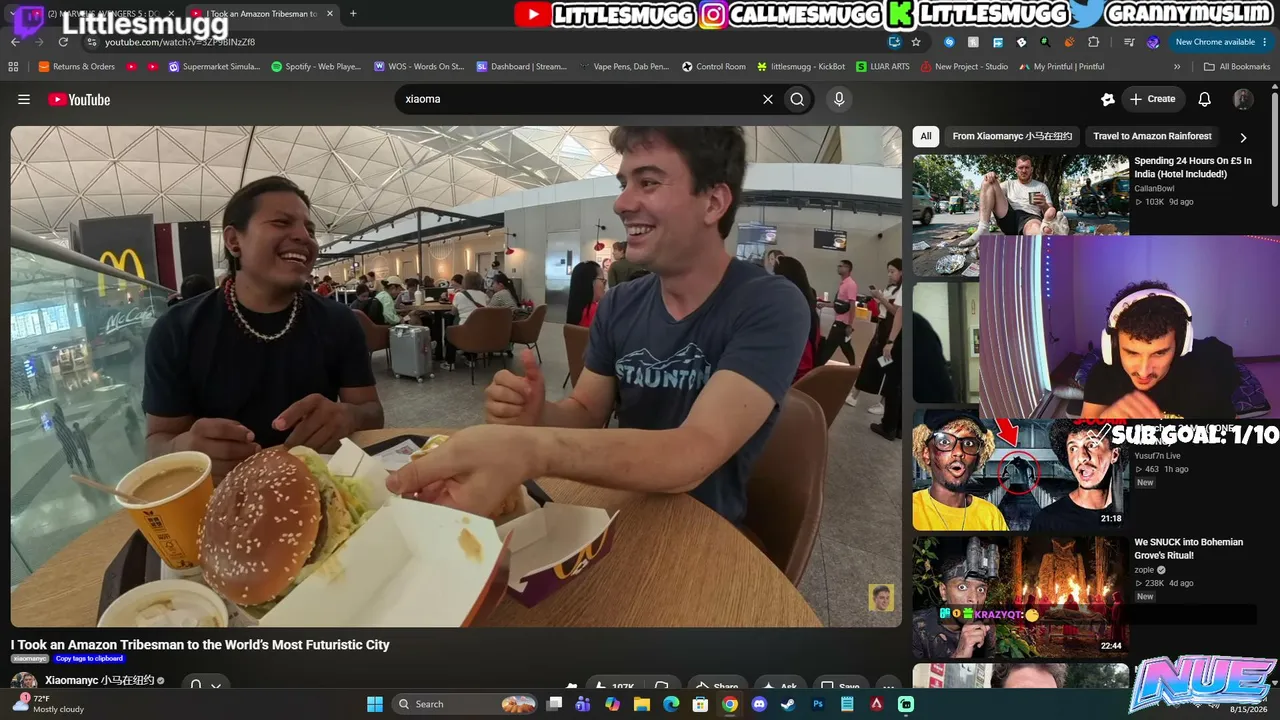Go to YouTube home via the logo
1280x720 pixels.
coord(79,99)
